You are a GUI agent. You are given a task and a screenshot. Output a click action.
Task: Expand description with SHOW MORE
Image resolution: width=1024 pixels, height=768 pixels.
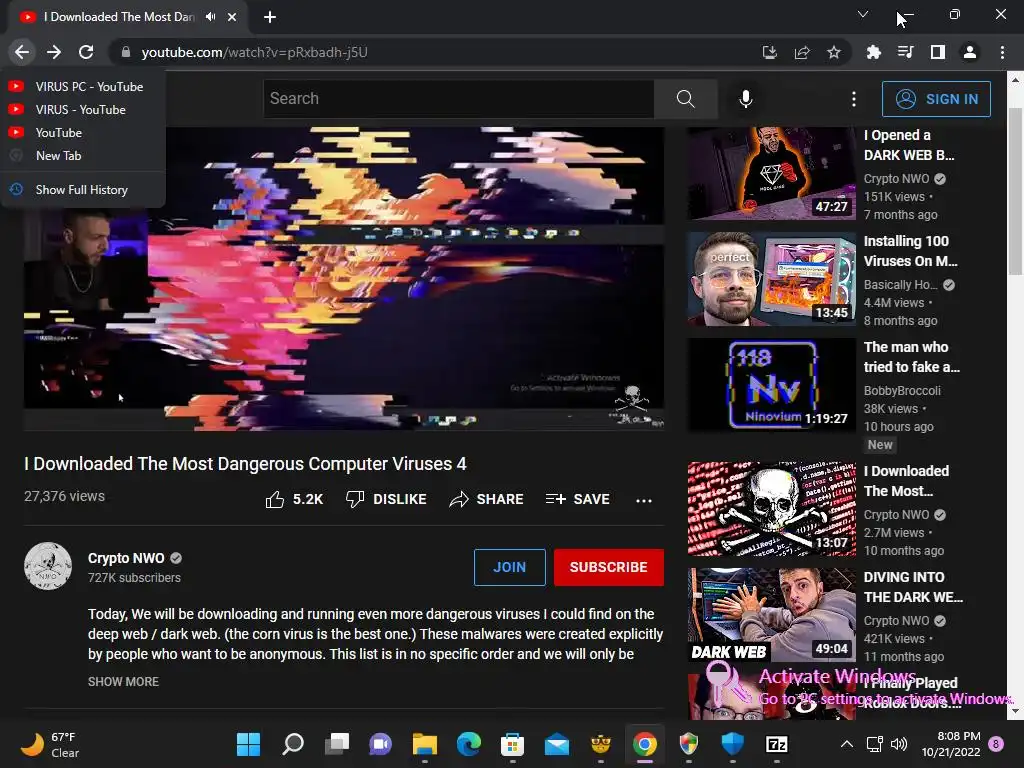pos(123,681)
